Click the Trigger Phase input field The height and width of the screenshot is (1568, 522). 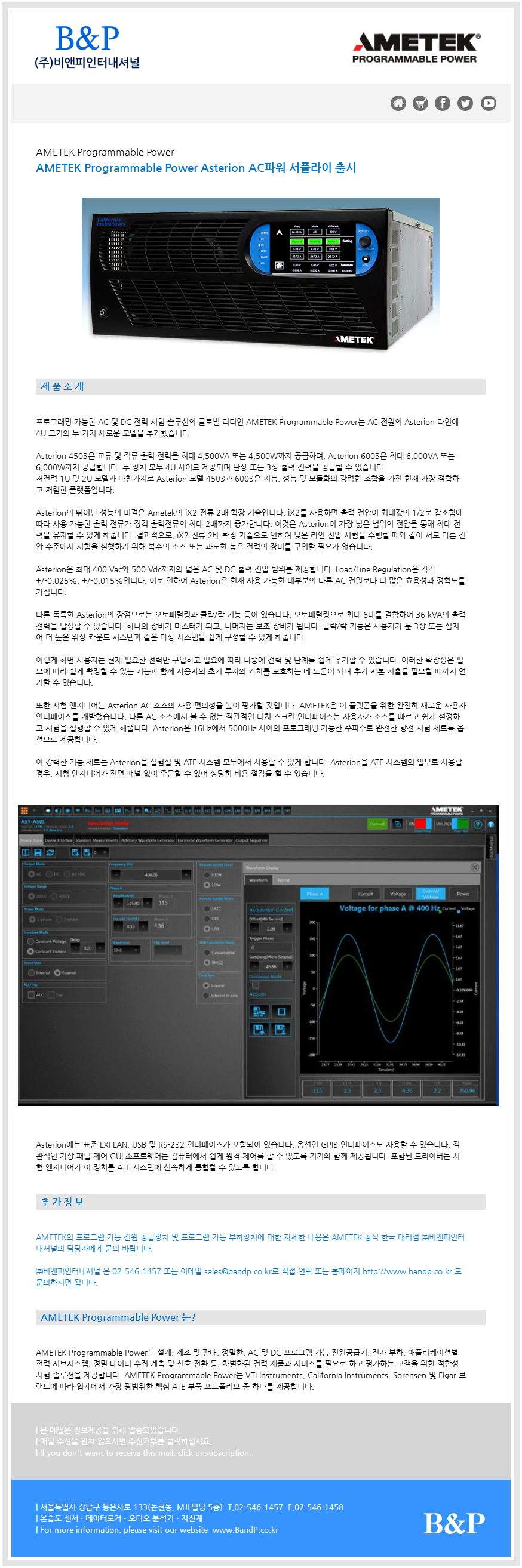point(271,947)
